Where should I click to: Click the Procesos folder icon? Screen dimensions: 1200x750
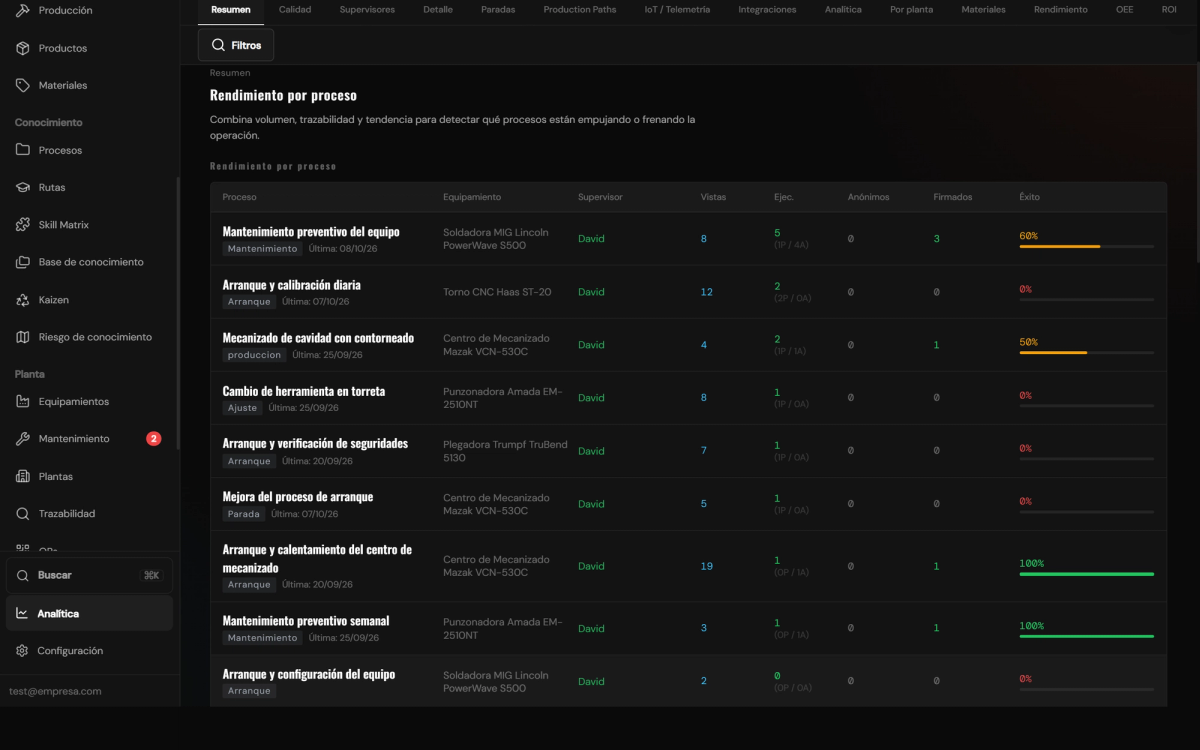pos(23,150)
